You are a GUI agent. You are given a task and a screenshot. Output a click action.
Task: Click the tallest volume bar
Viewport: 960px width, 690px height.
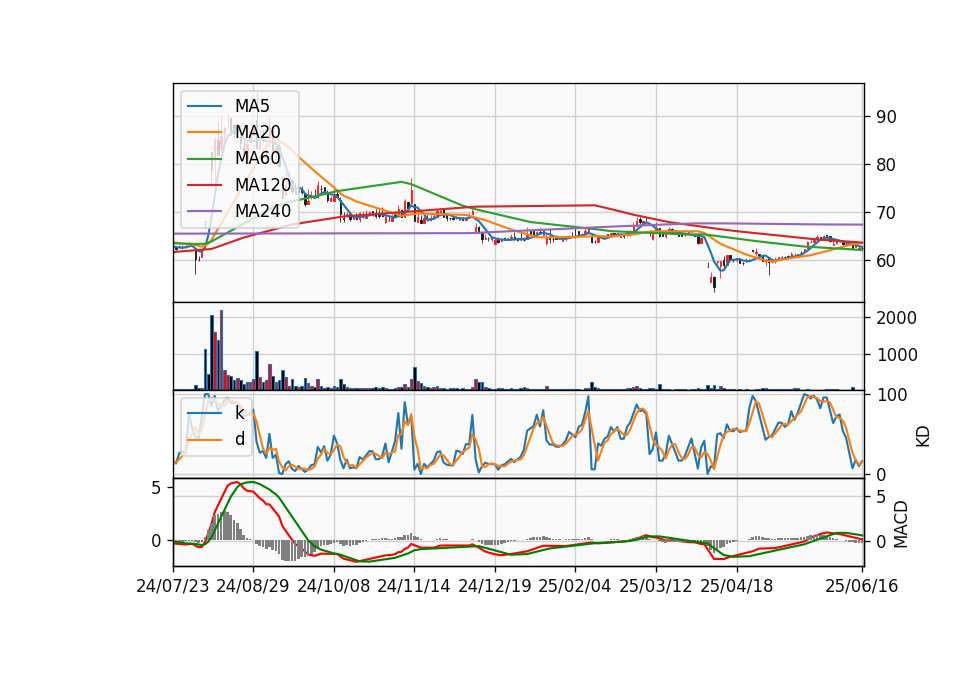pyautogui.click(x=221, y=350)
